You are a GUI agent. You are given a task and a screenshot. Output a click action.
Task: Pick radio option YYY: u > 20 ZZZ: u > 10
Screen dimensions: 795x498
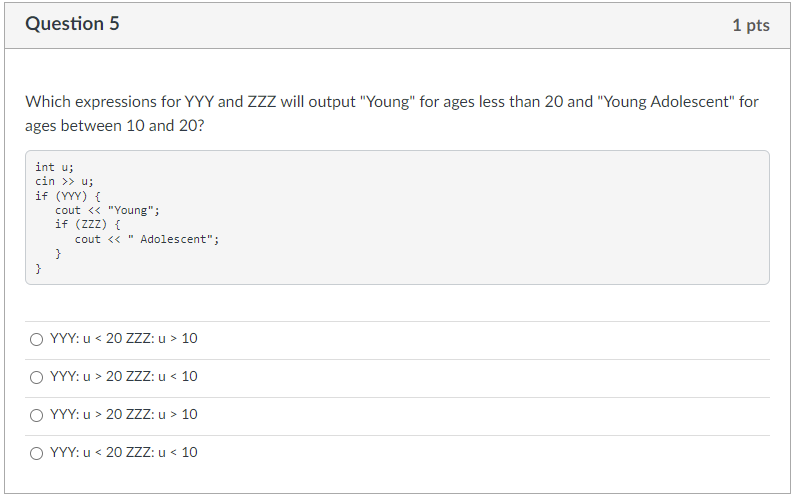click(37, 415)
